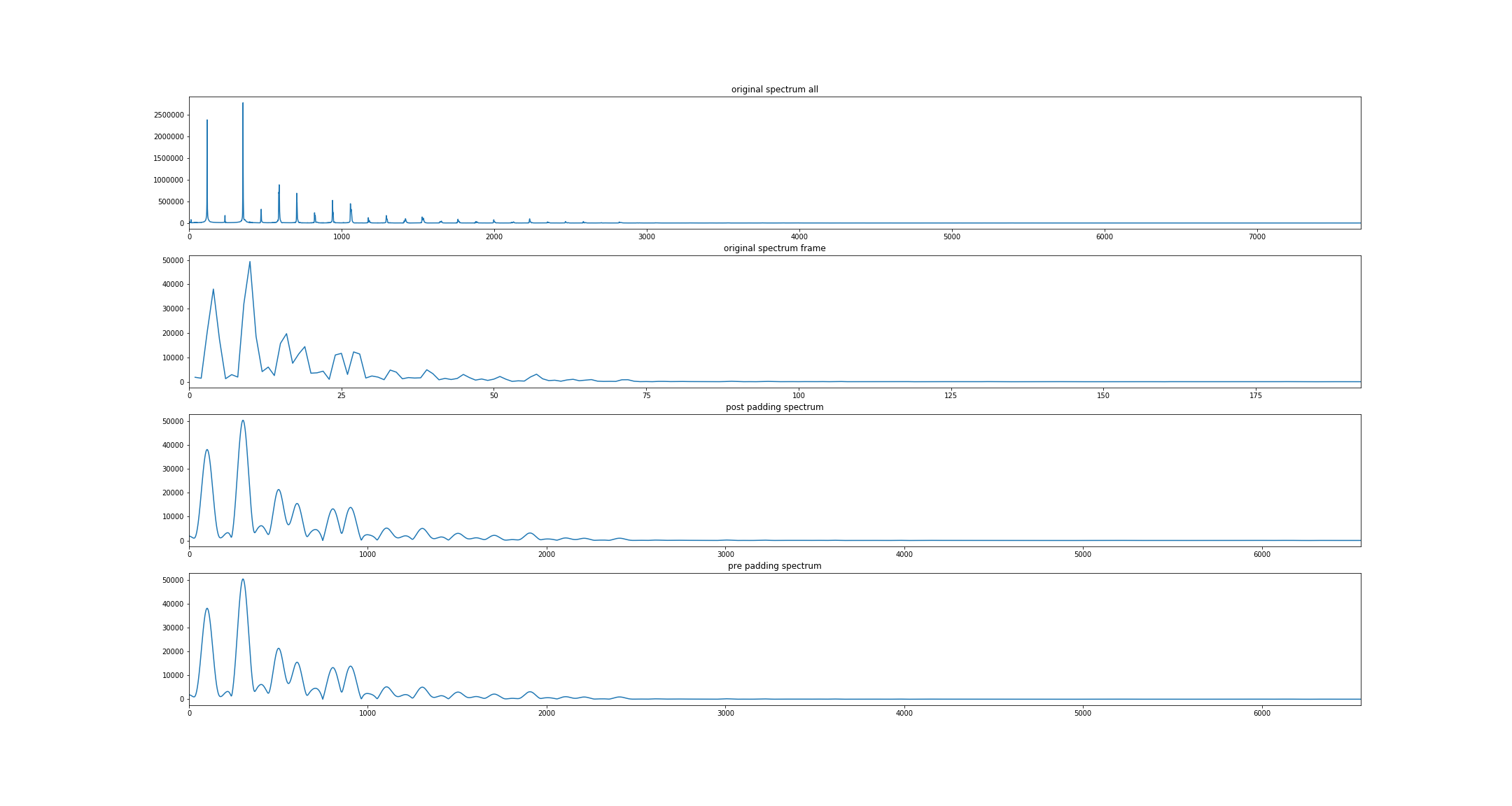
Task: Click the 7000 x-axis tick in the top plot
Action: point(1257,237)
